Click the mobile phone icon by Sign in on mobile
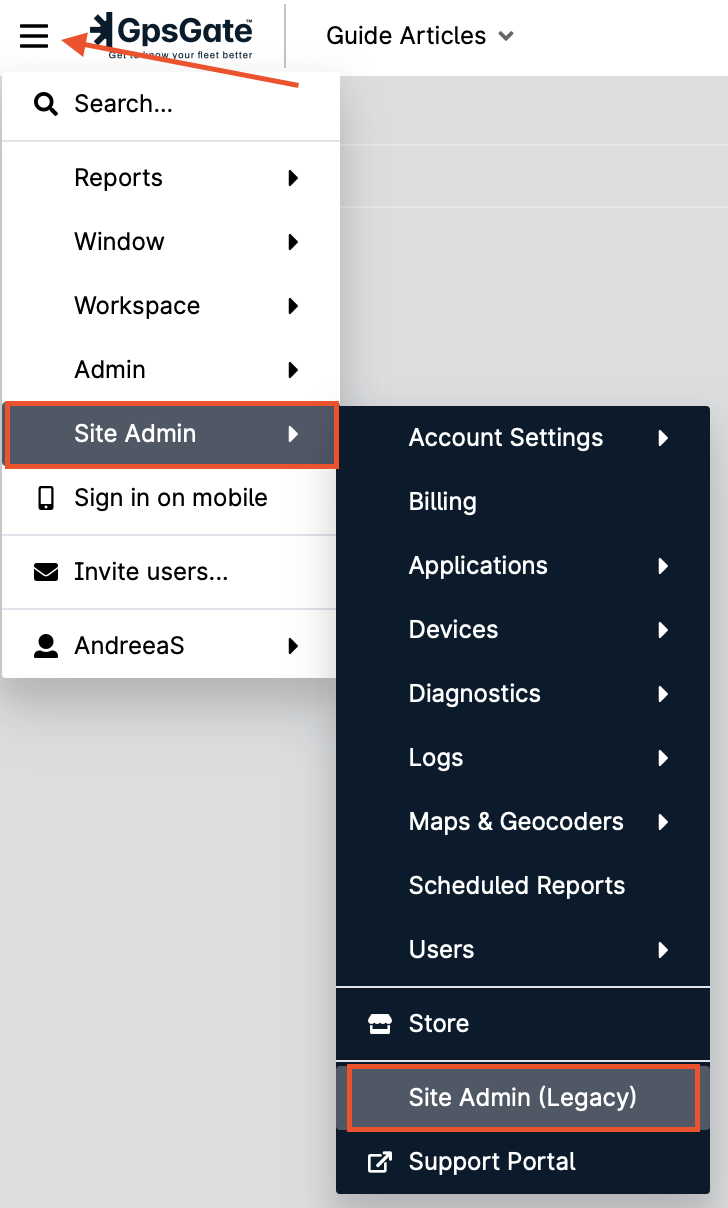The width and height of the screenshot is (728, 1208). (x=46, y=498)
